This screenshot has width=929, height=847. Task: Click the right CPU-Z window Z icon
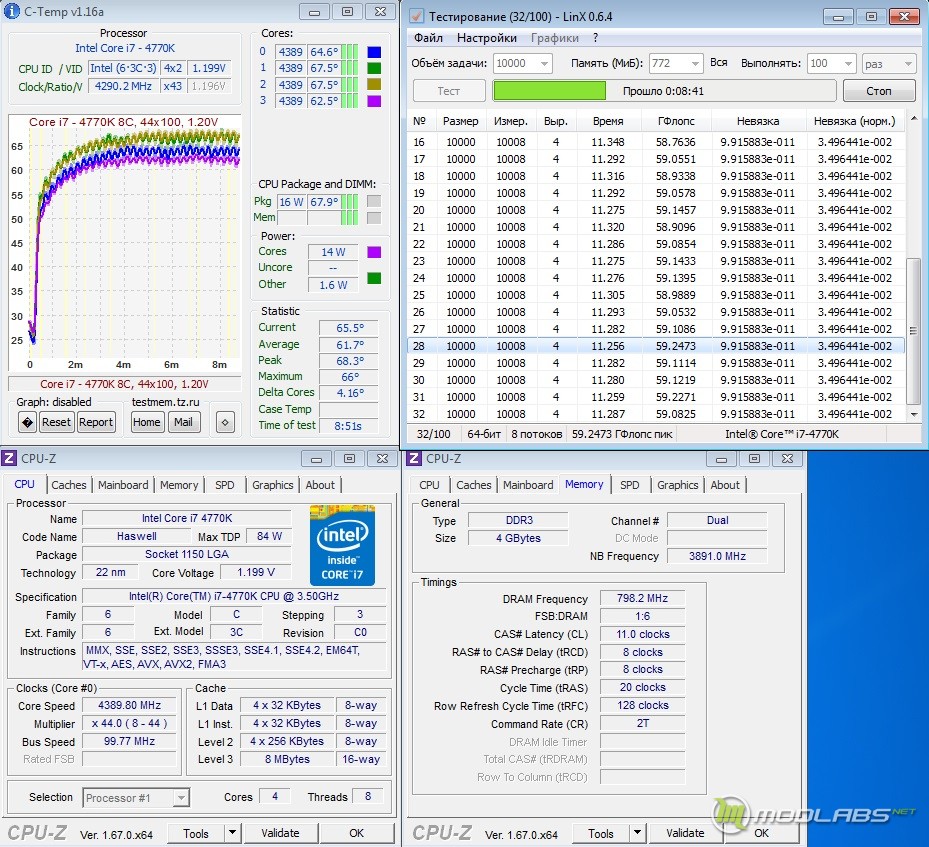414,458
